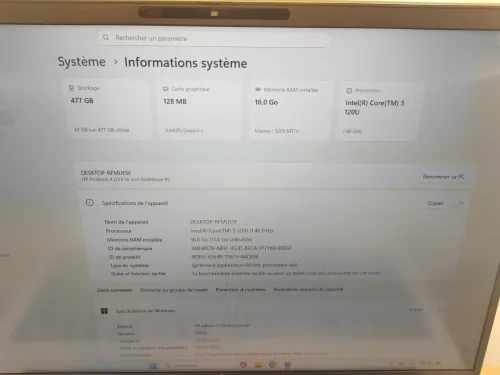Collapse the Spécifications de l'appareil section

[461, 203]
